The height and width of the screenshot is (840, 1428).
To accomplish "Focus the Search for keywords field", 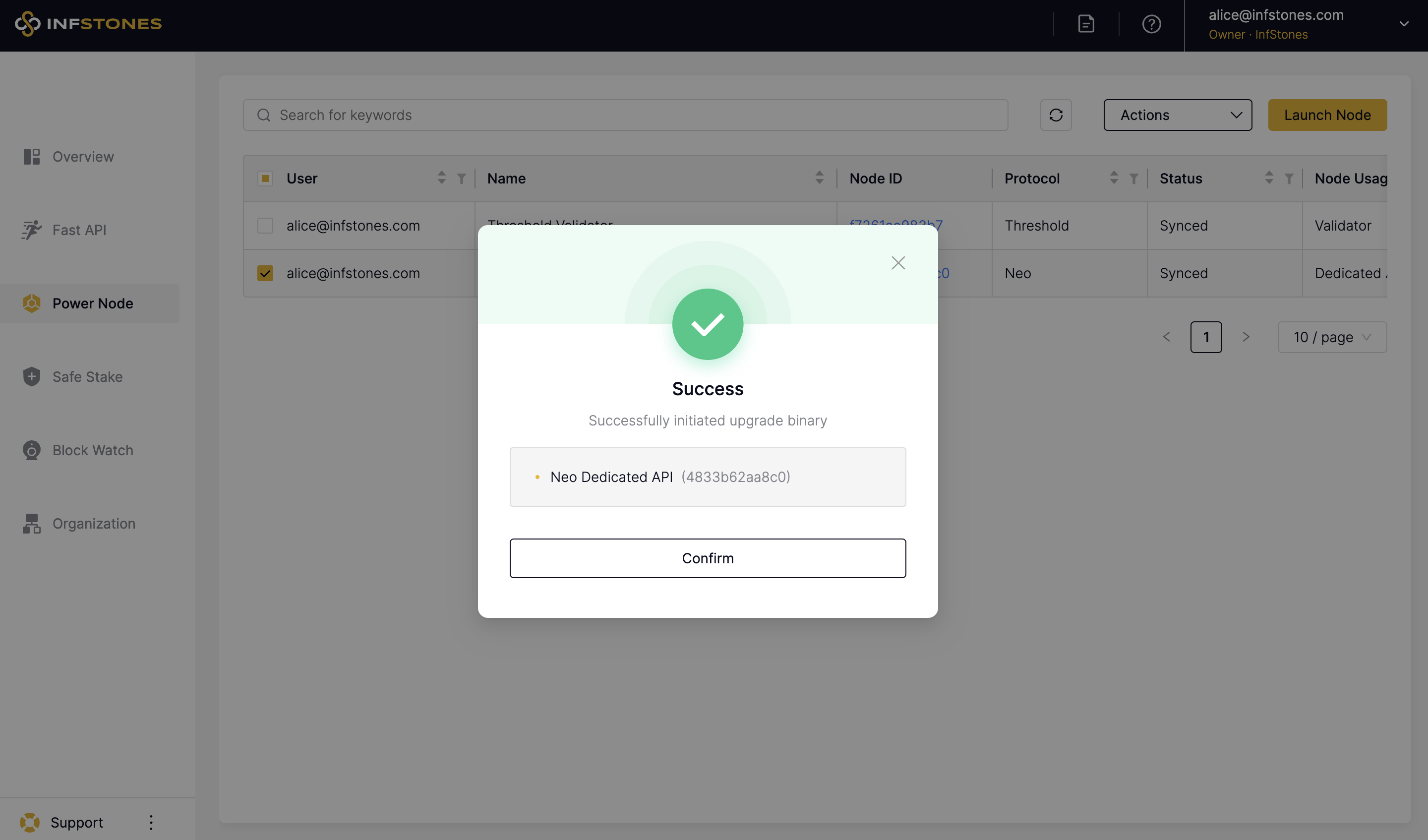I will [626, 115].
